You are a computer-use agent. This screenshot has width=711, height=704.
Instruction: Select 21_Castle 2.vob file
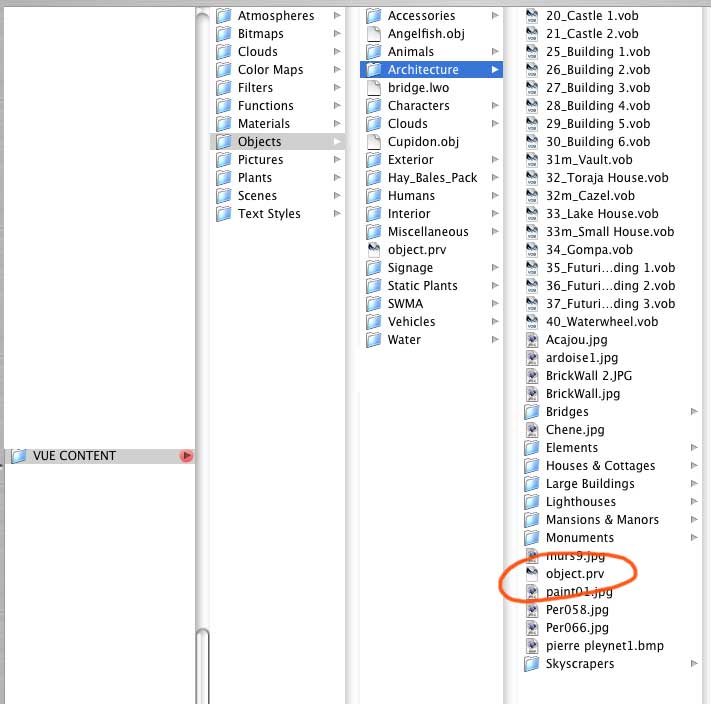tap(592, 34)
